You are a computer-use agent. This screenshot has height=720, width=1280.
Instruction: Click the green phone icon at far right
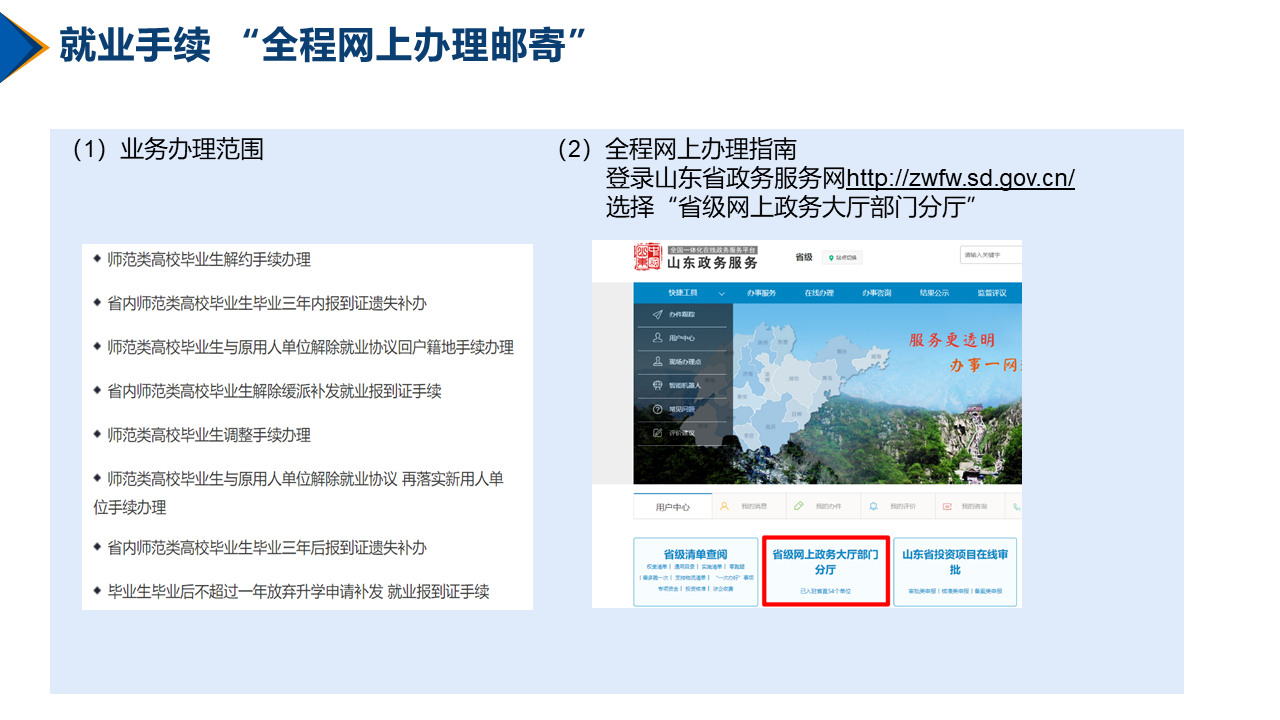(x=1015, y=506)
